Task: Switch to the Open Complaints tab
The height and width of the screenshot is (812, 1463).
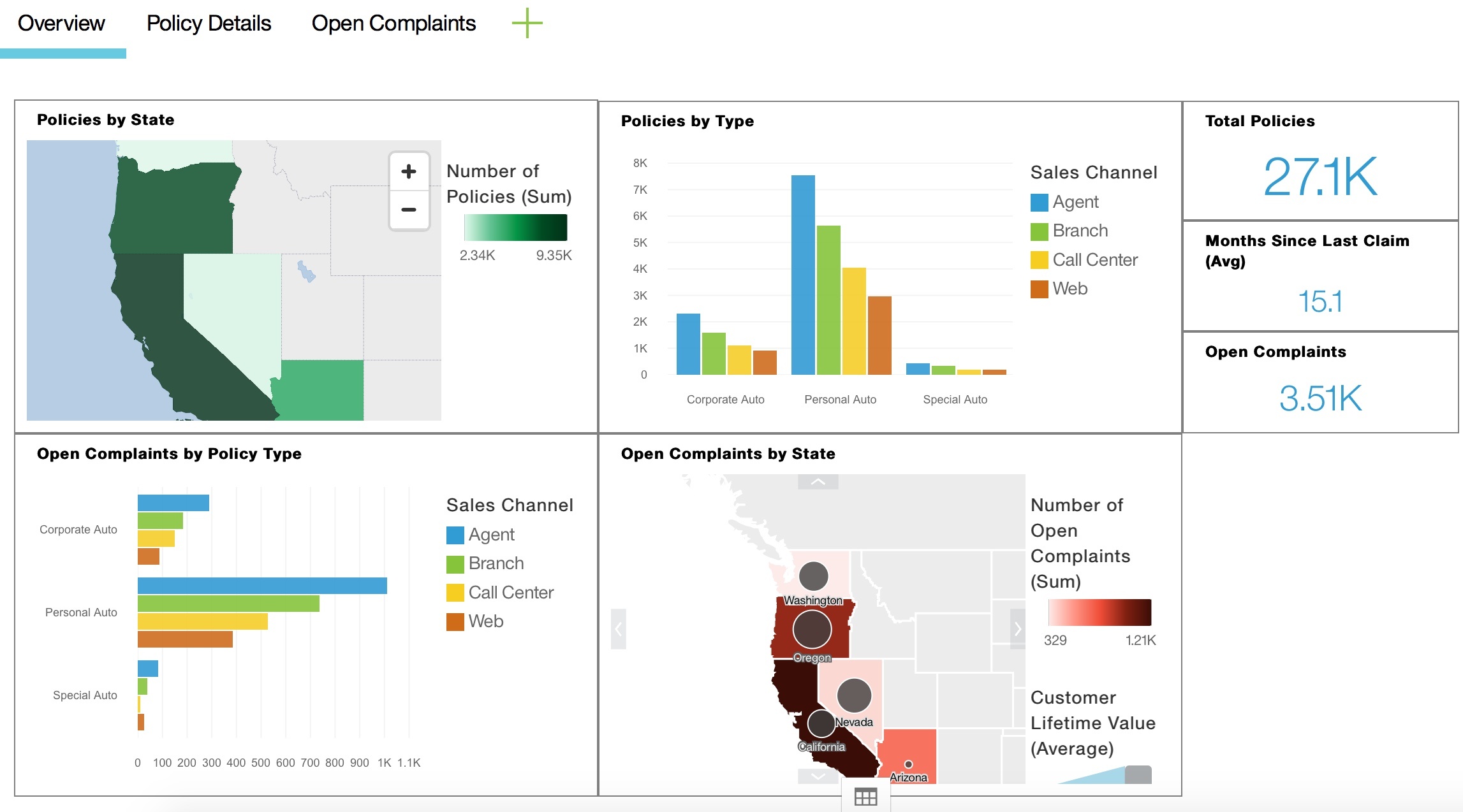Action: (393, 23)
